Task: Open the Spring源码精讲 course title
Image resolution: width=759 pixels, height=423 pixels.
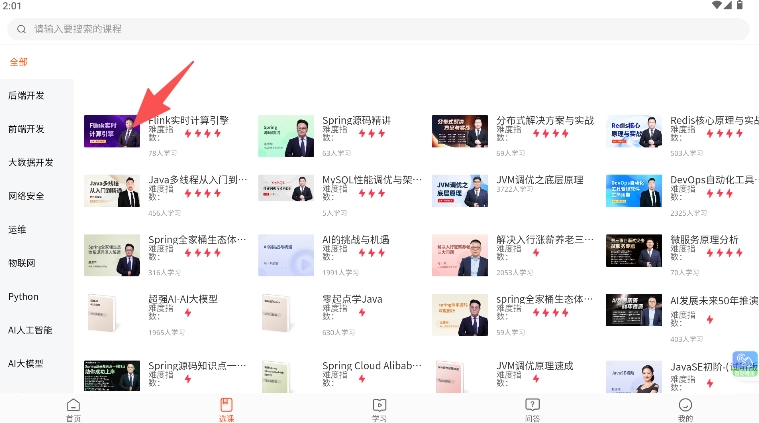Action: coord(356,120)
